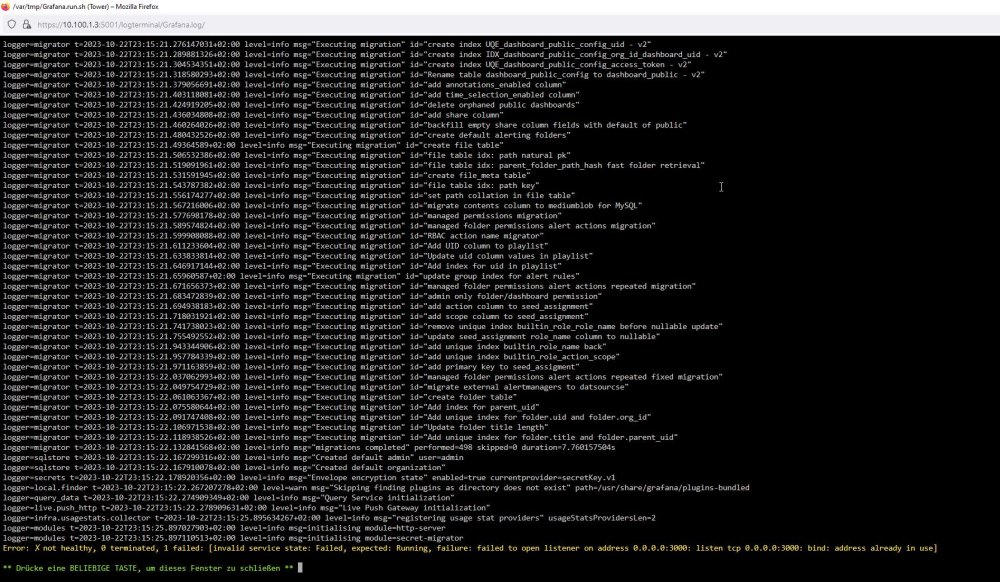Click the warn line "Skipping finding plugins as directory does not exist"
The height and width of the screenshot is (582, 1000).
point(376,488)
